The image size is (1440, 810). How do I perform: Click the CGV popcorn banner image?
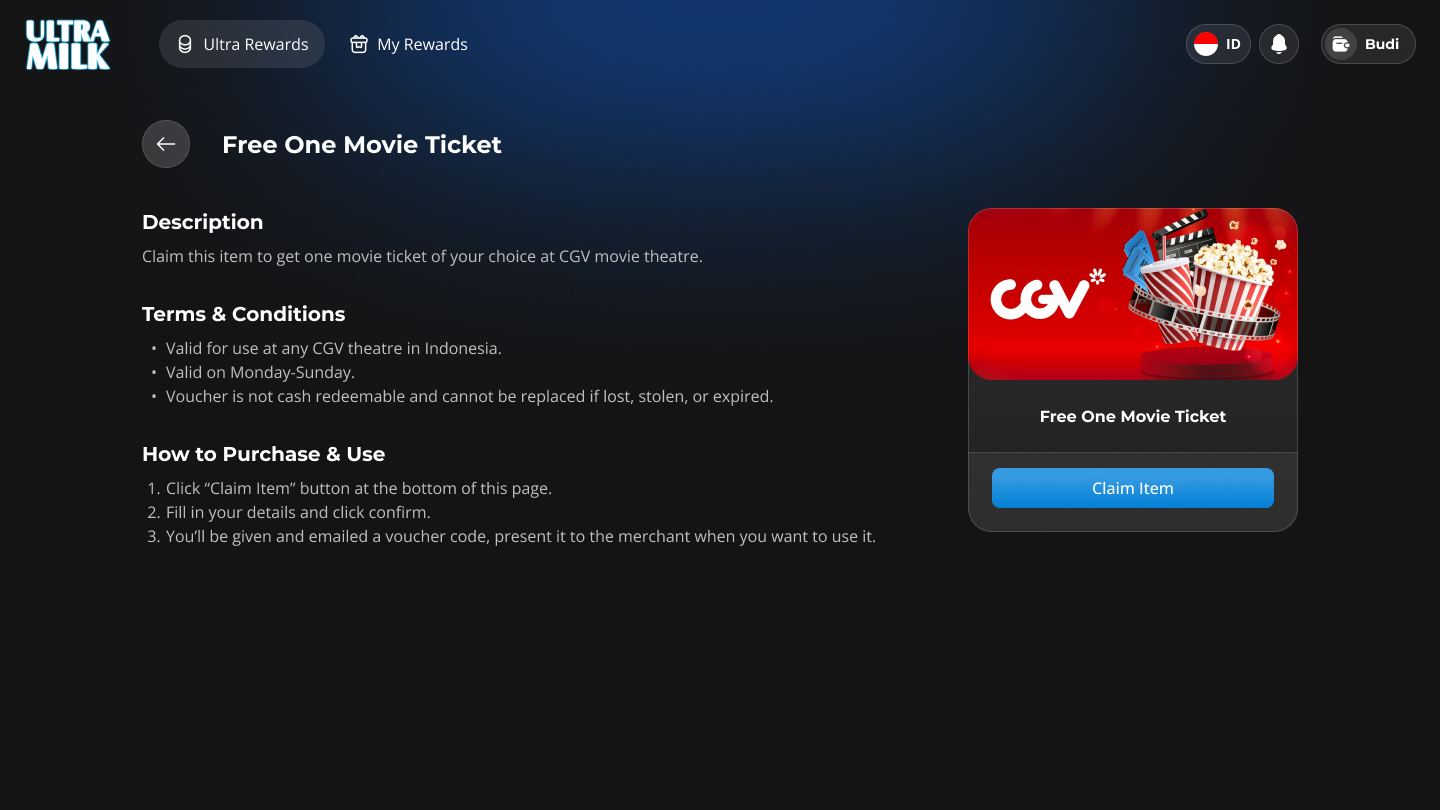(1133, 294)
